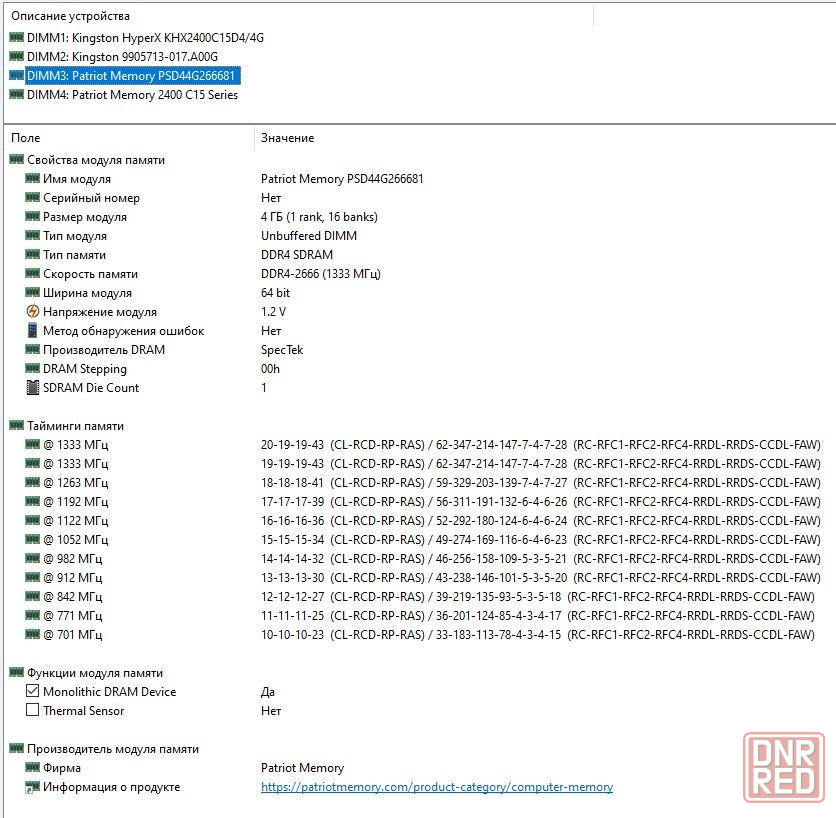Viewport: 836px width, 818px height.
Task: Click icon of the 982 МГц timing row
Action: tap(33, 558)
